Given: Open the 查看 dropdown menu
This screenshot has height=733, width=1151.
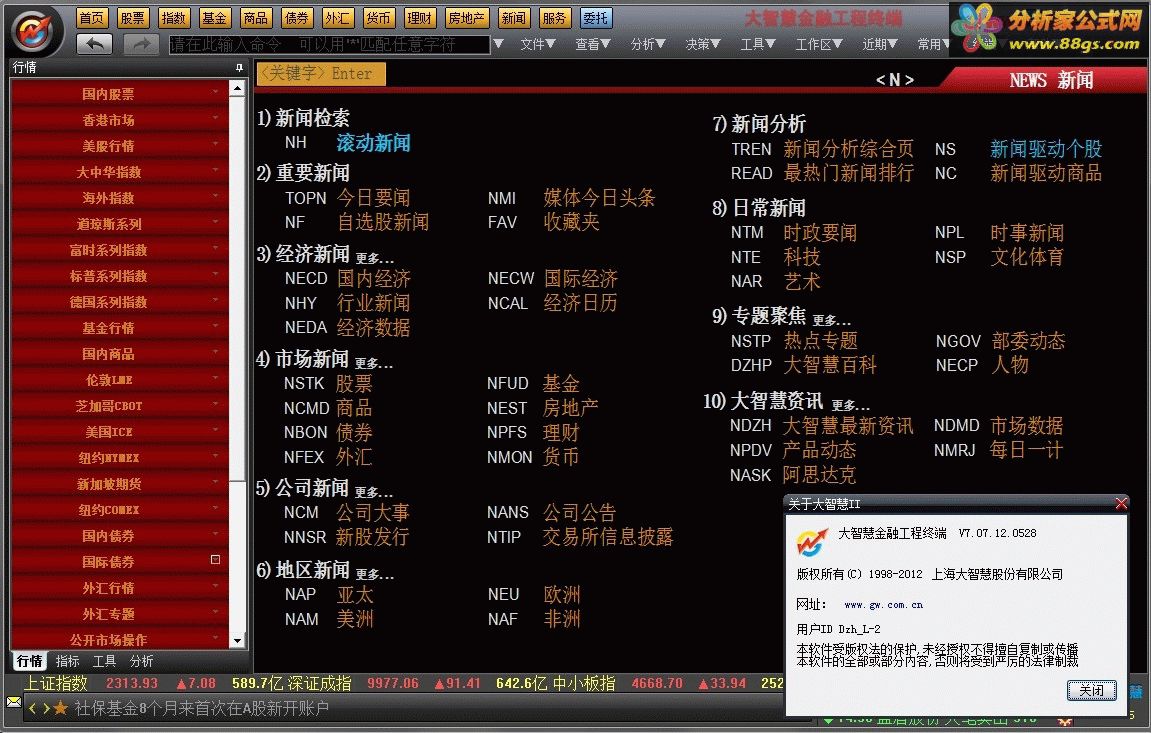Looking at the screenshot, I should click(x=592, y=44).
